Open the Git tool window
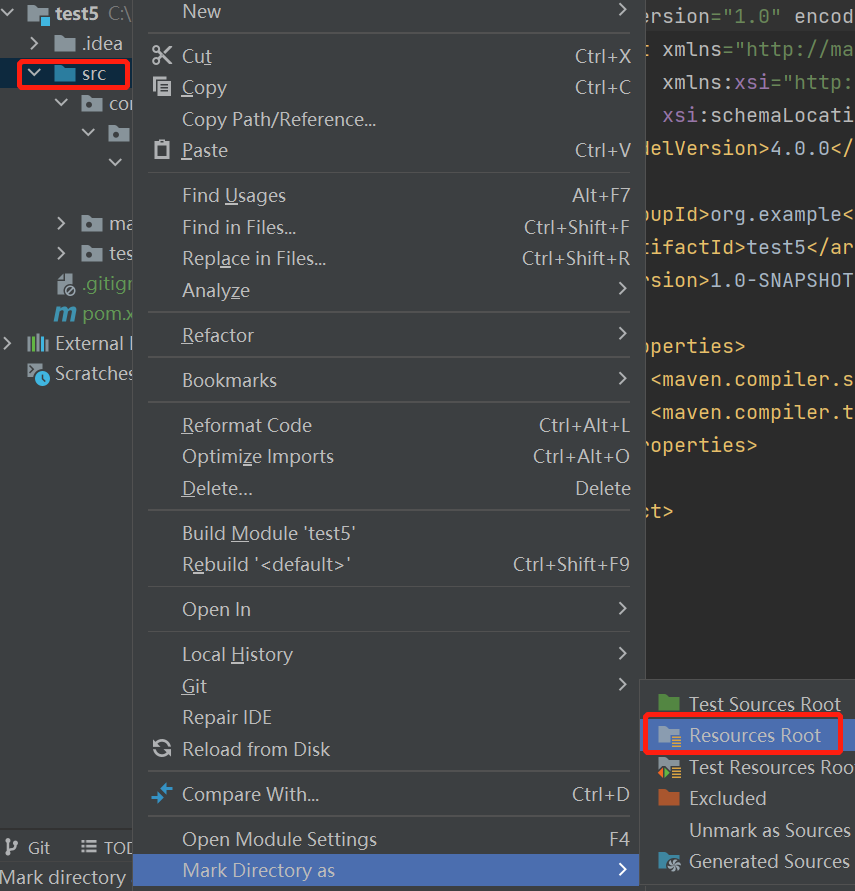This screenshot has width=855, height=891. click(27, 847)
